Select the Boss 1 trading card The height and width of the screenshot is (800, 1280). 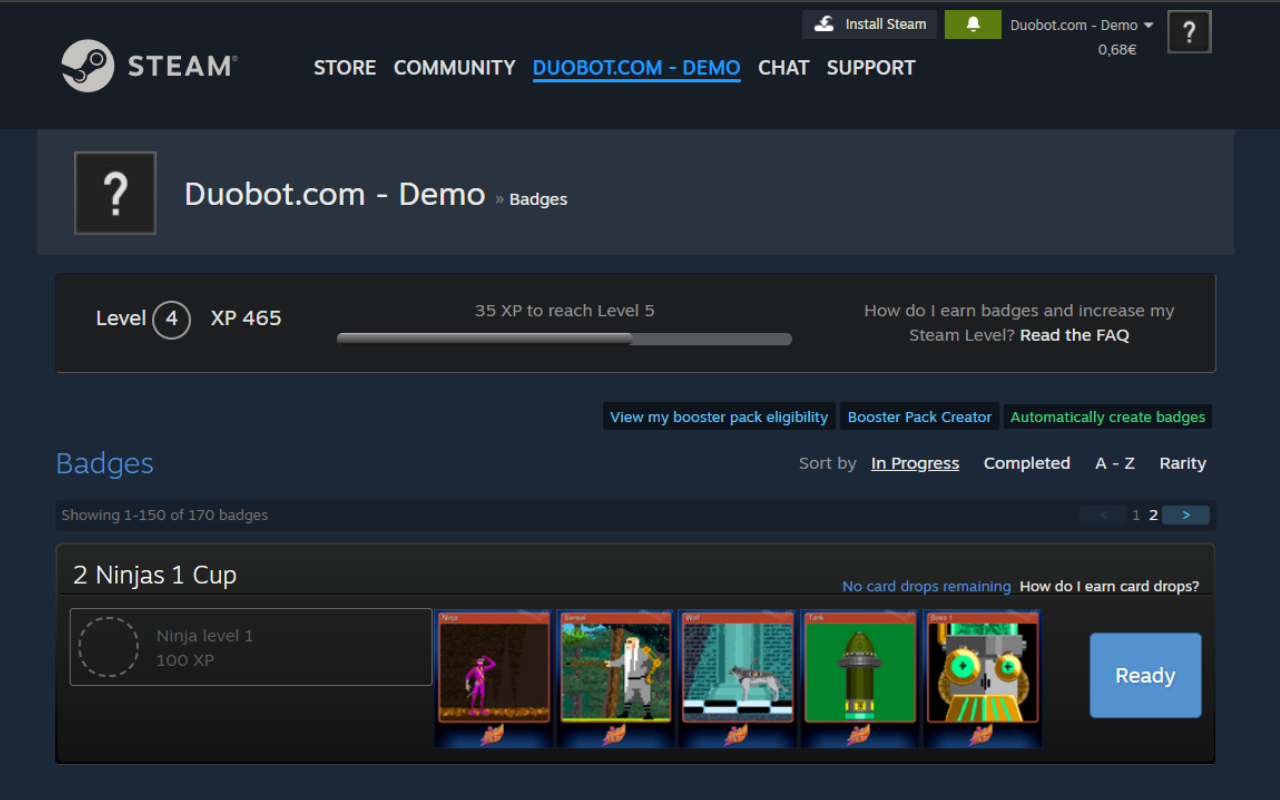(982, 679)
